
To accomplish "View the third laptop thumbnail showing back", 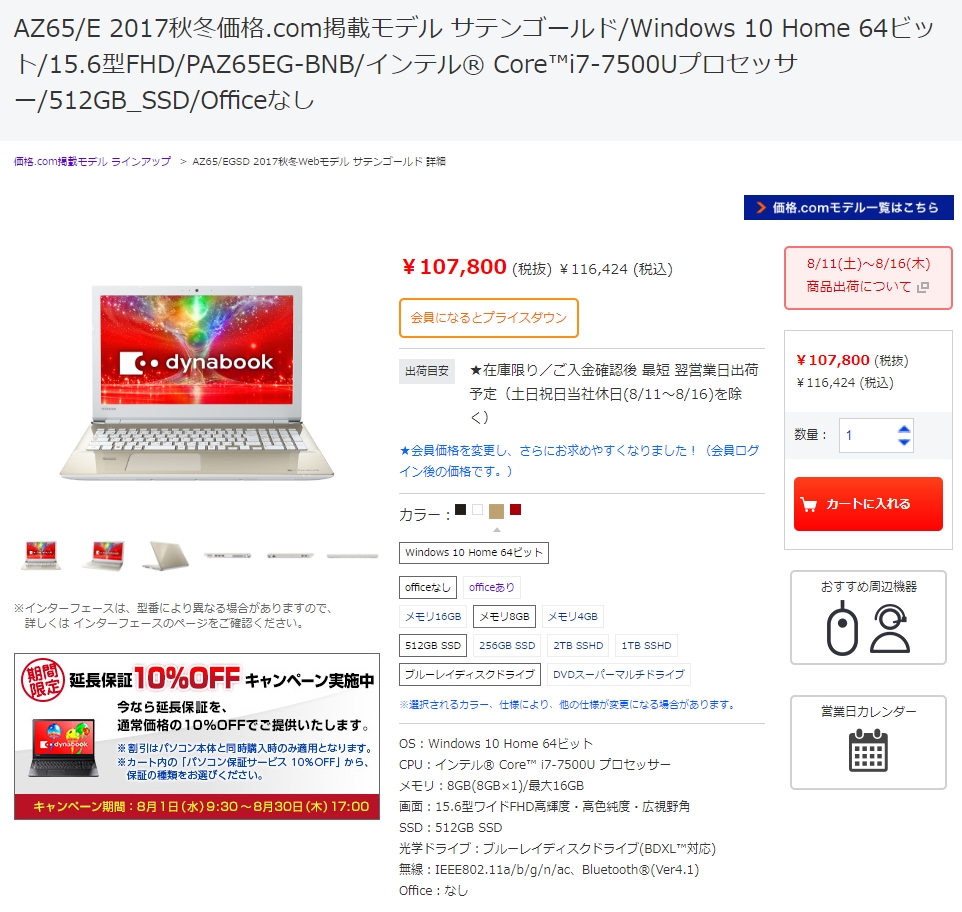I will pyautogui.click(x=165, y=555).
